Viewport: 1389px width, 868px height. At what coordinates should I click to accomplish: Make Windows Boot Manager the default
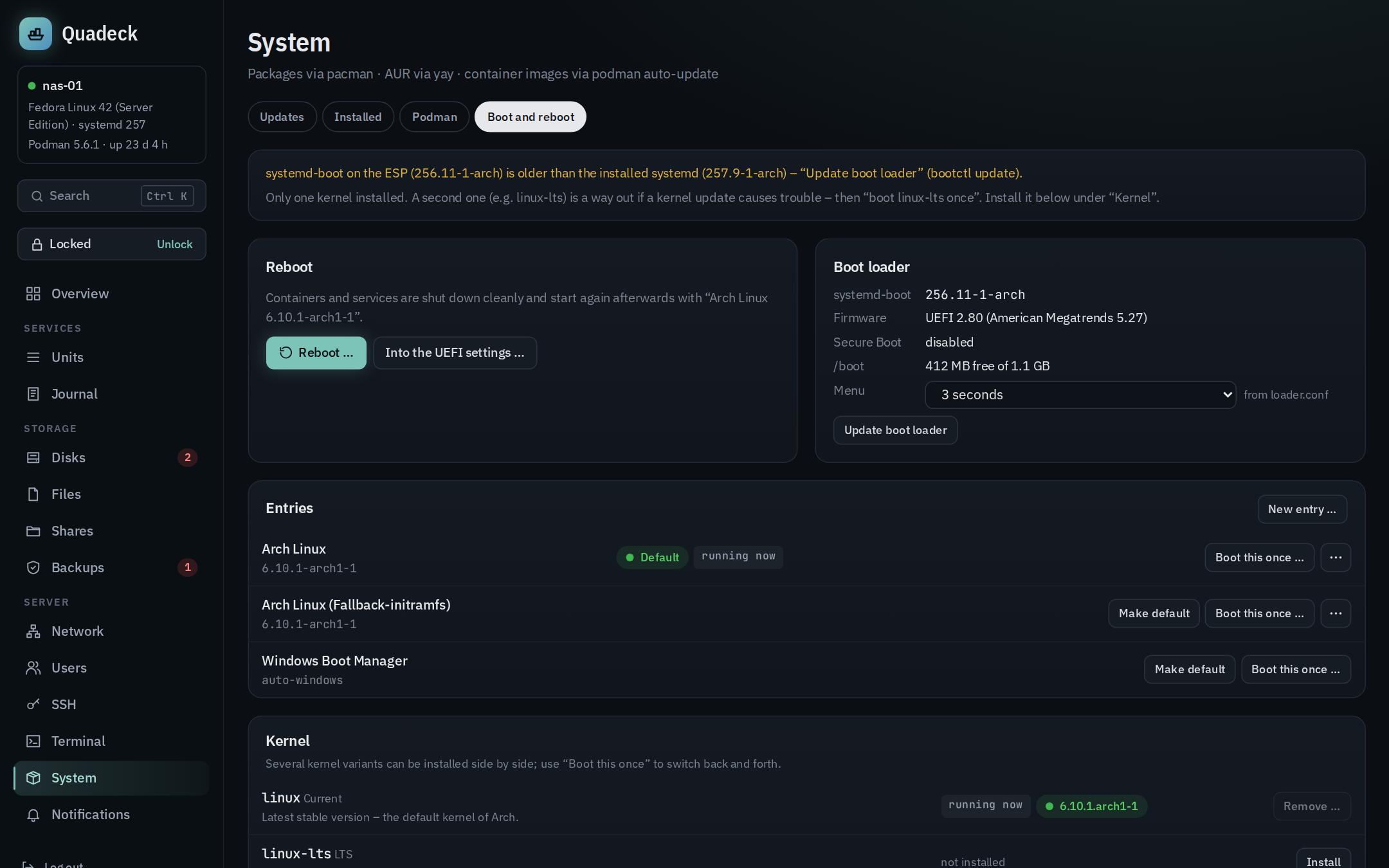[1190, 669]
